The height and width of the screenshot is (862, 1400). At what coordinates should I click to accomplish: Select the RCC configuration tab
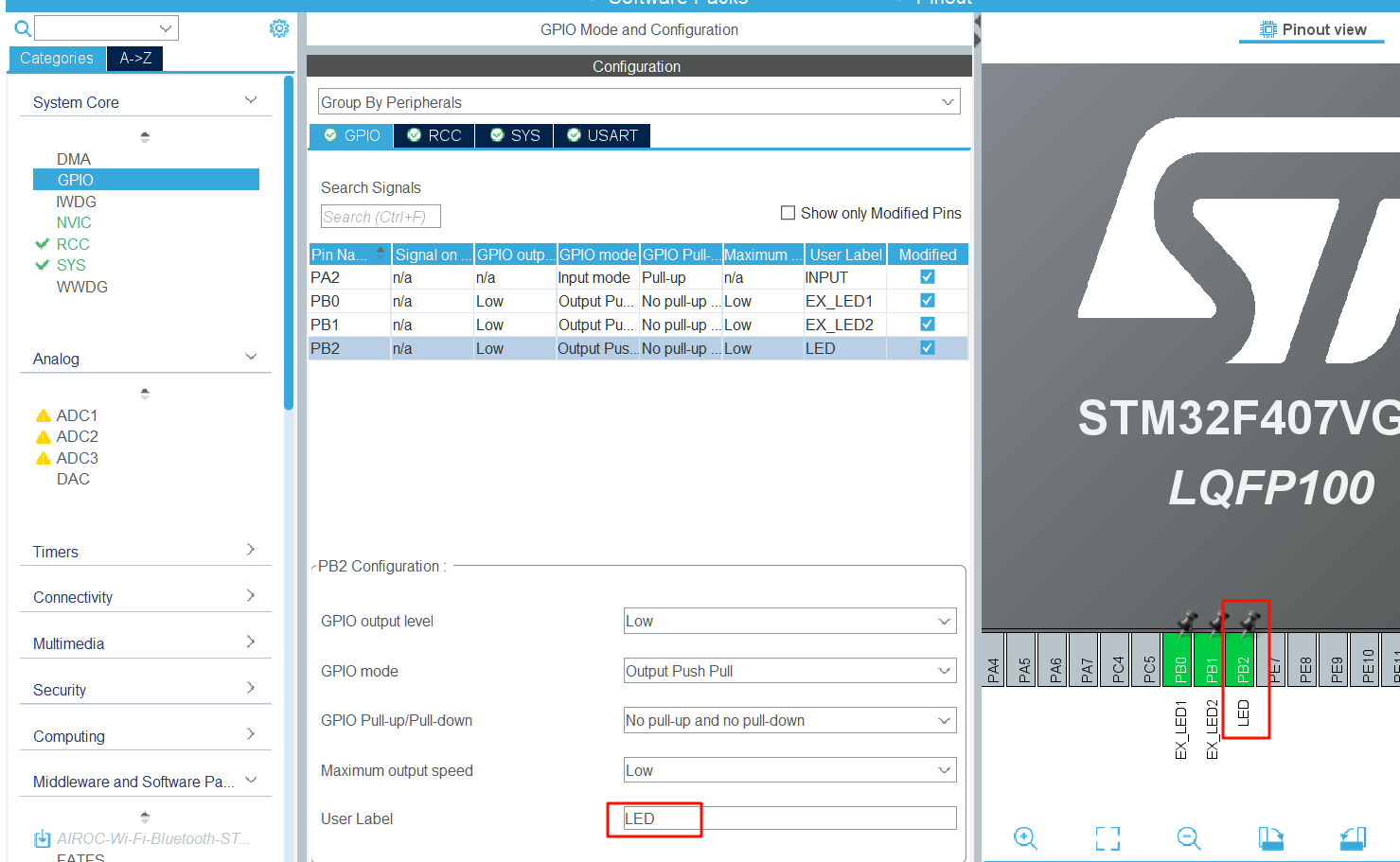coord(434,136)
